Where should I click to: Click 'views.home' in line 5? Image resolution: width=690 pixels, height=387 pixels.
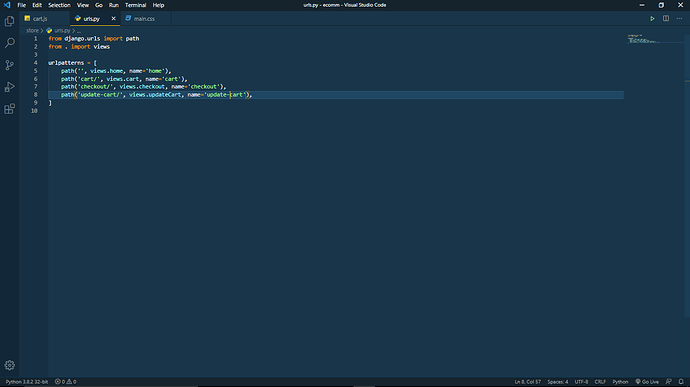click(x=106, y=71)
